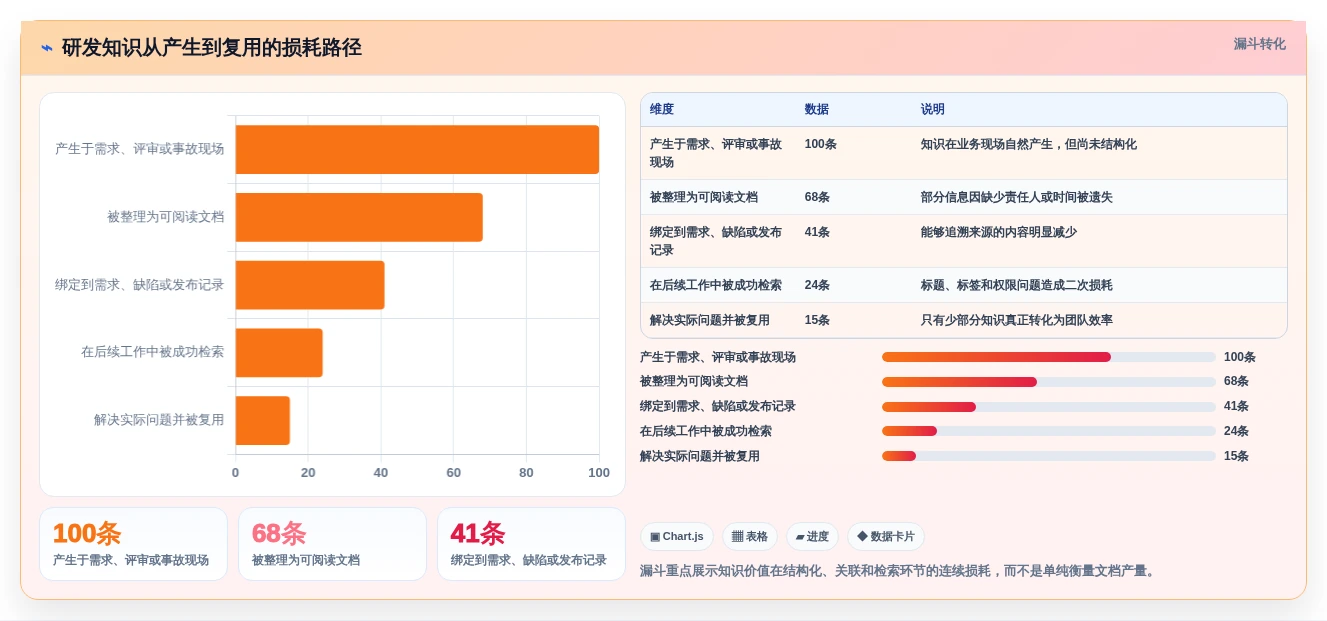
Task: Click the title 研发知识从产生到复用的损耗路径
Action: point(212,48)
